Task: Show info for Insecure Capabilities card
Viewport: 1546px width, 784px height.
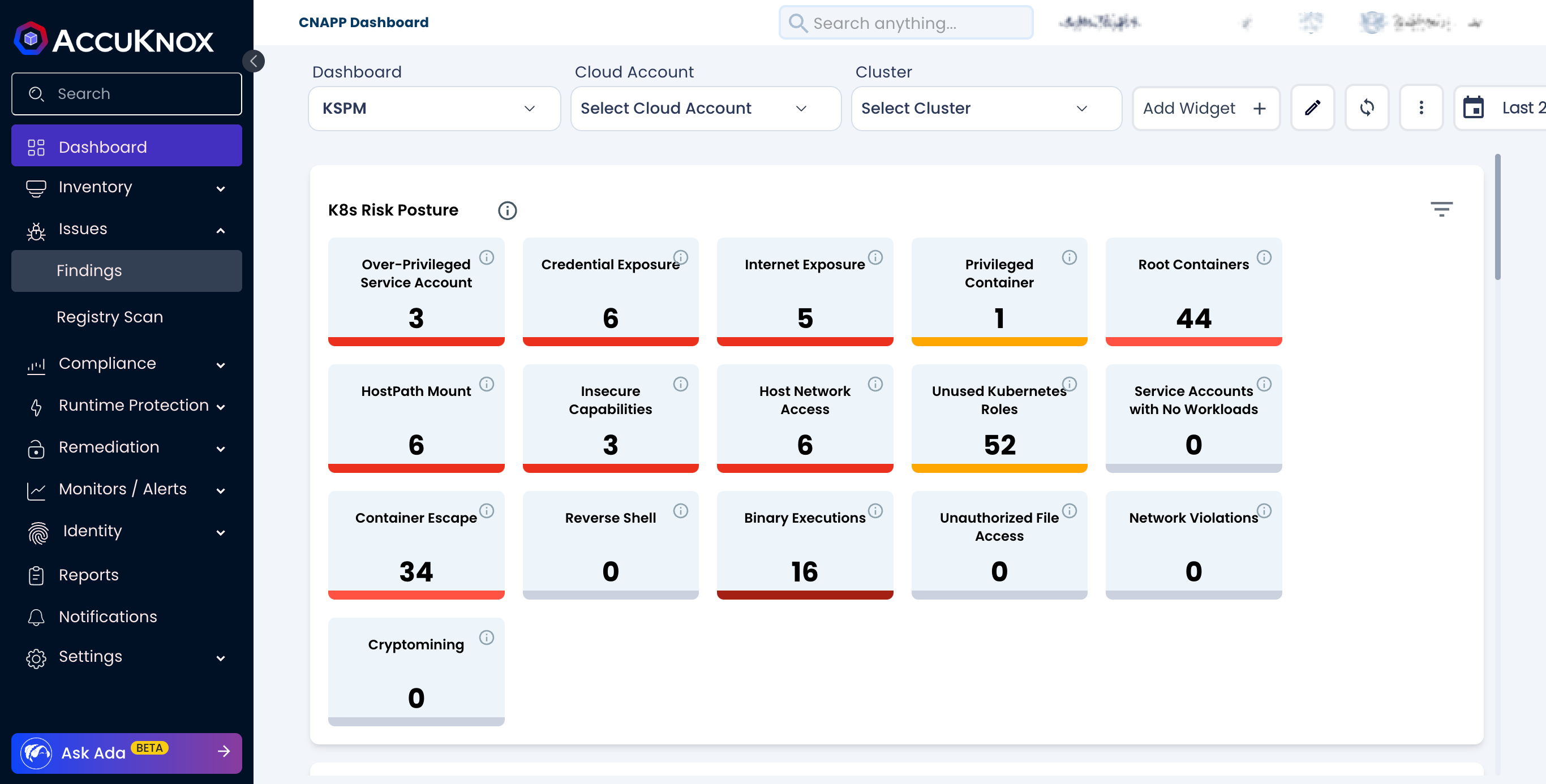Action: [681, 384]
